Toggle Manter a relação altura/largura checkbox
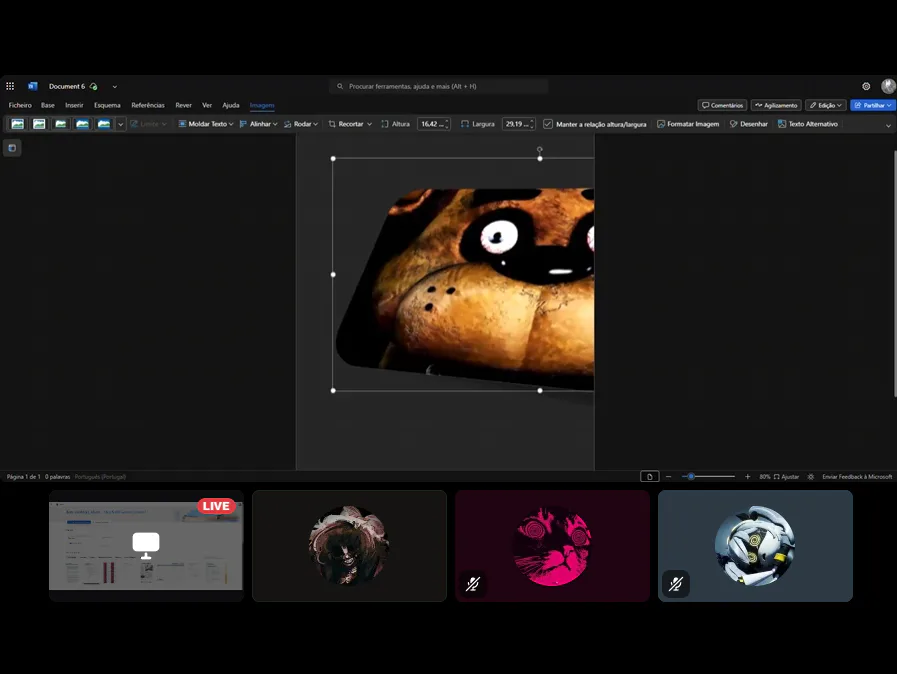Screen dimensions: 897x674 click(x=547, y=124)
